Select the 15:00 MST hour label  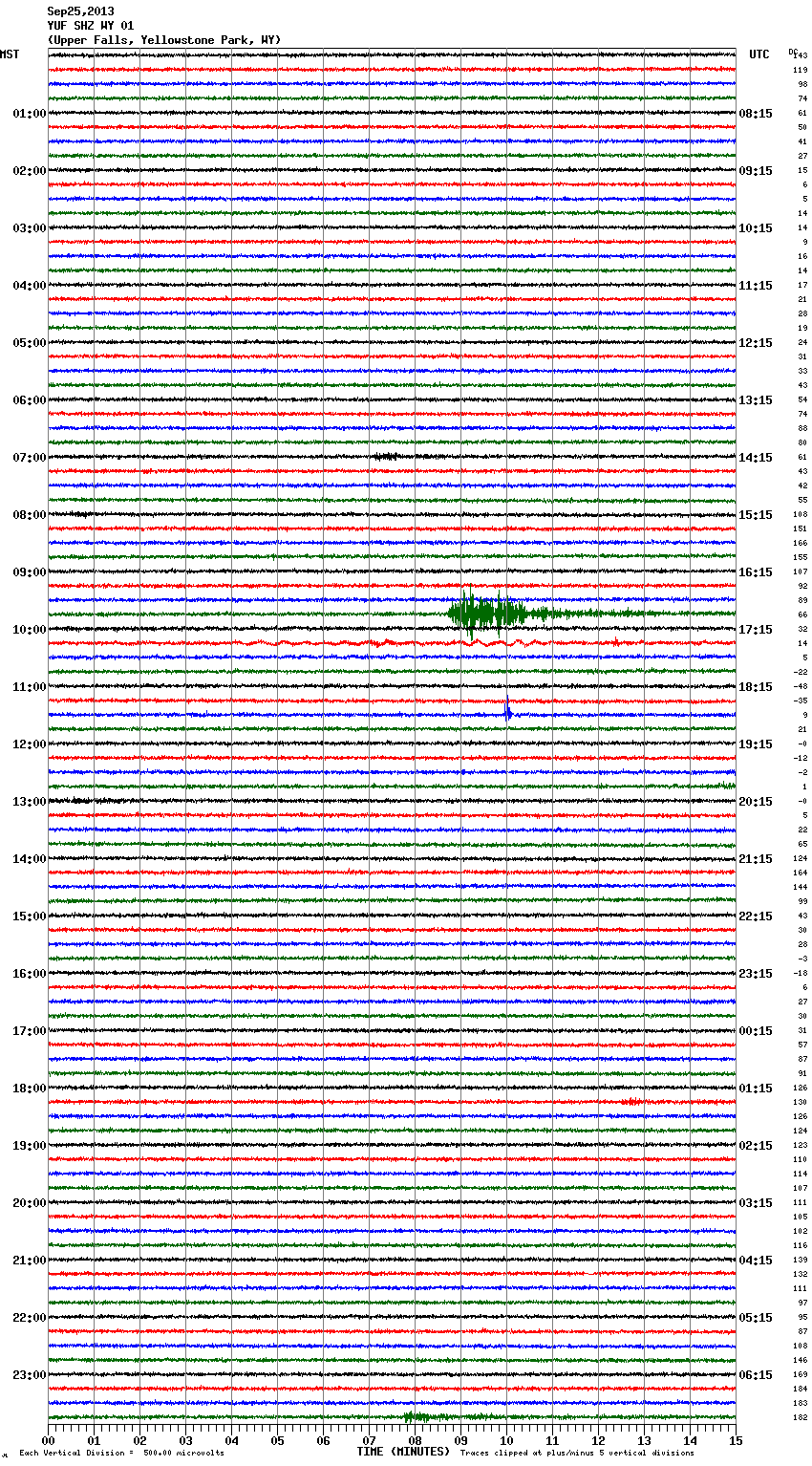point(30,916)
